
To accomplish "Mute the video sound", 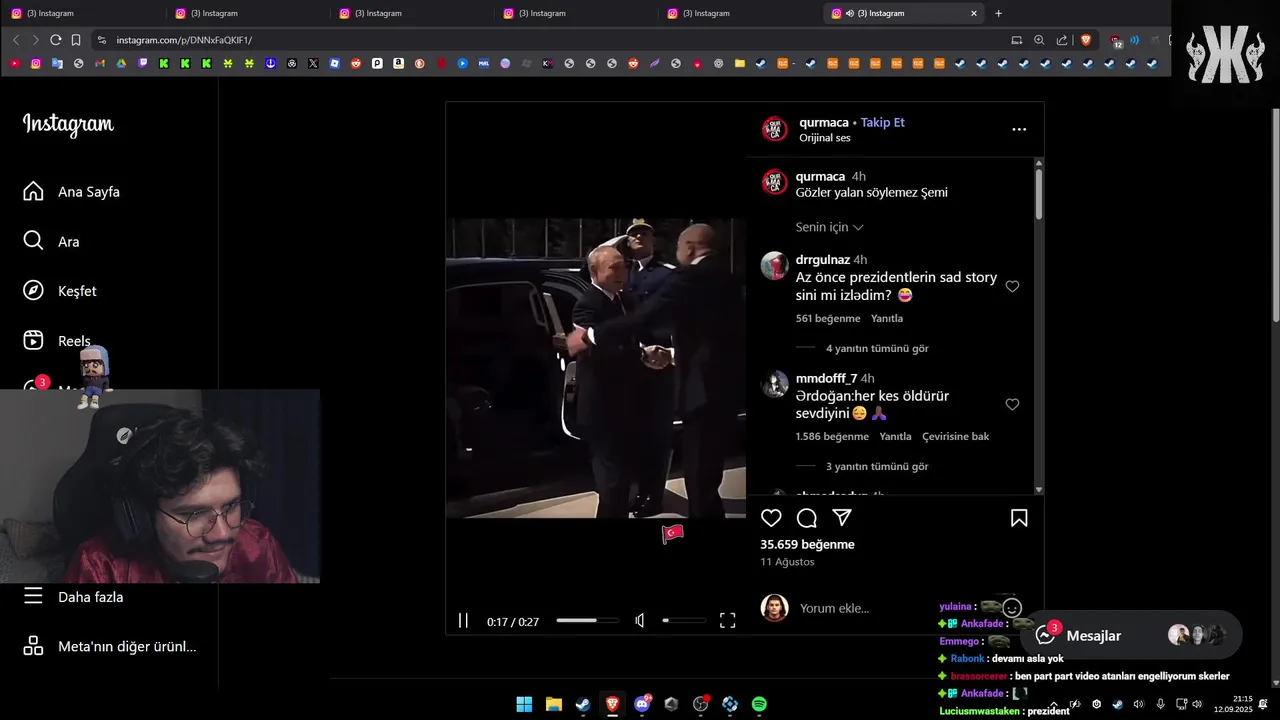I will [640, 621].
